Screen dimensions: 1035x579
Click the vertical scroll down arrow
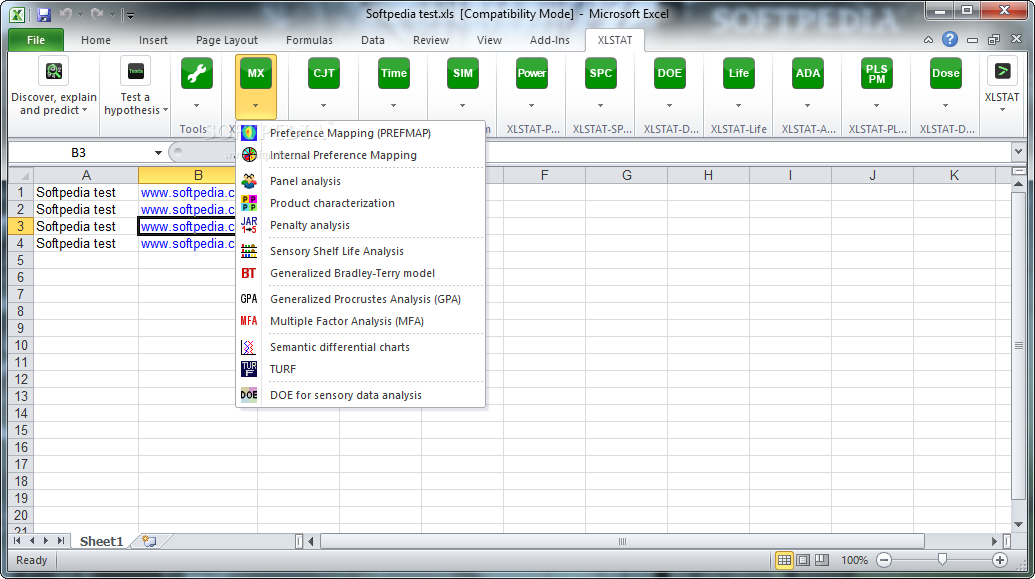1018,525
